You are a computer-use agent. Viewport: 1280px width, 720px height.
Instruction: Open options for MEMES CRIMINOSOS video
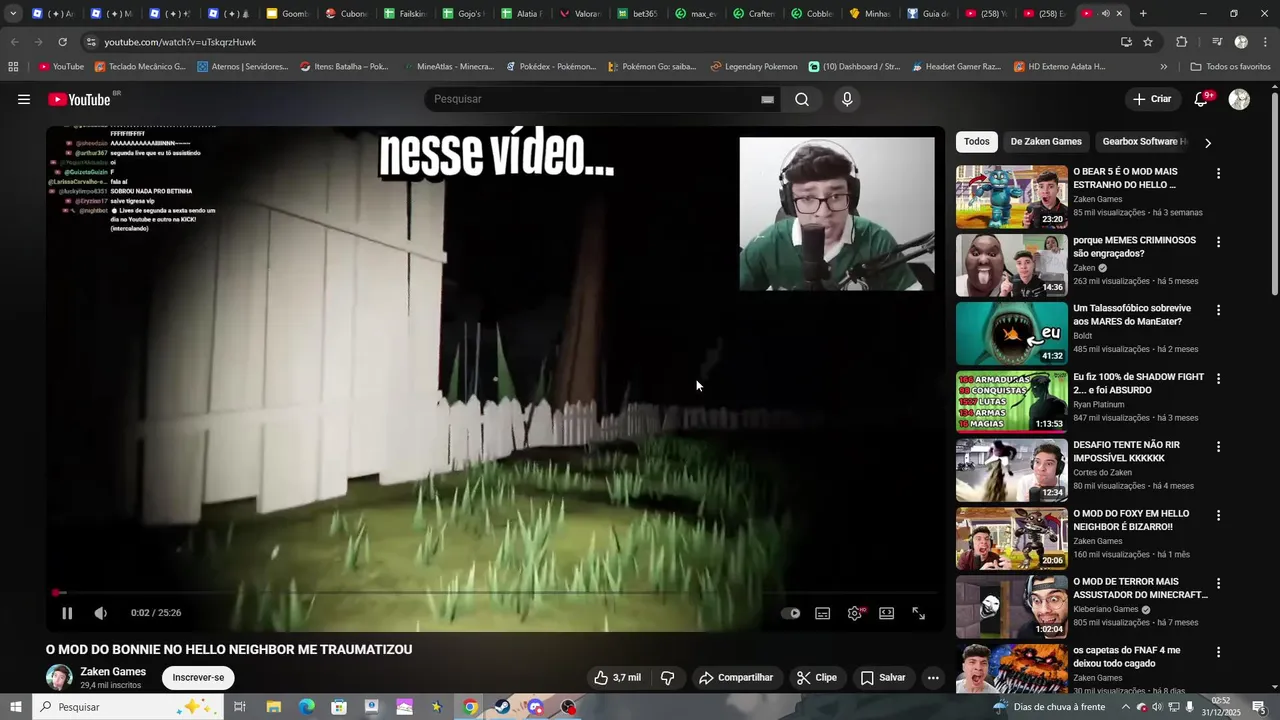[1218, 242]
